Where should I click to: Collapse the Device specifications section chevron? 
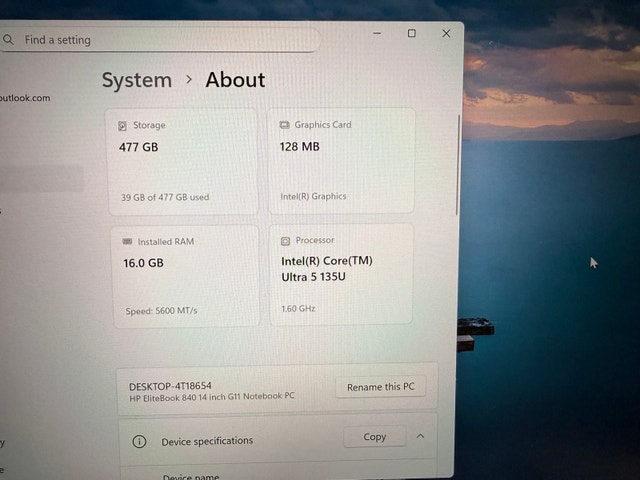point(420,436)
